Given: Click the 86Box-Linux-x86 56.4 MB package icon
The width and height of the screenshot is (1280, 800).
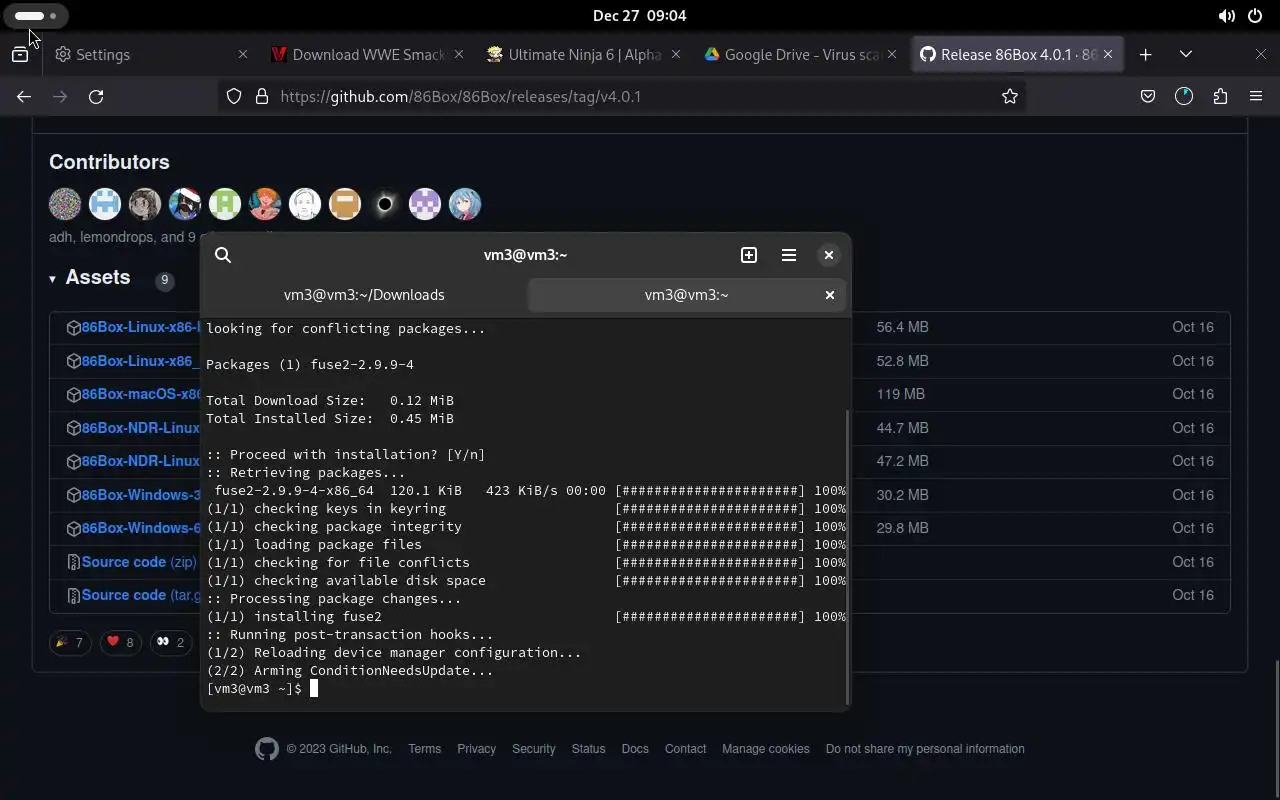Looking at the screenshot, I should (73, 327).
